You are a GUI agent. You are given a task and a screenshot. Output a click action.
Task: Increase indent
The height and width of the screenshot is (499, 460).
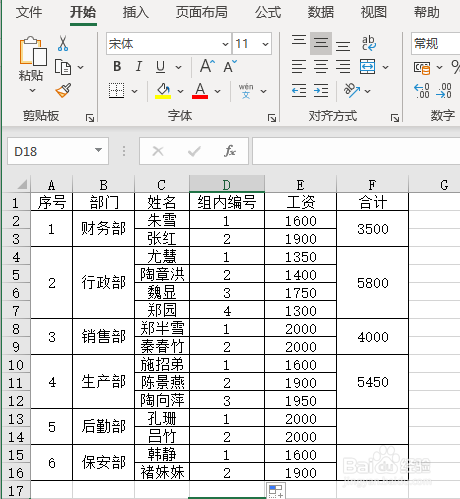click(321, 91)
